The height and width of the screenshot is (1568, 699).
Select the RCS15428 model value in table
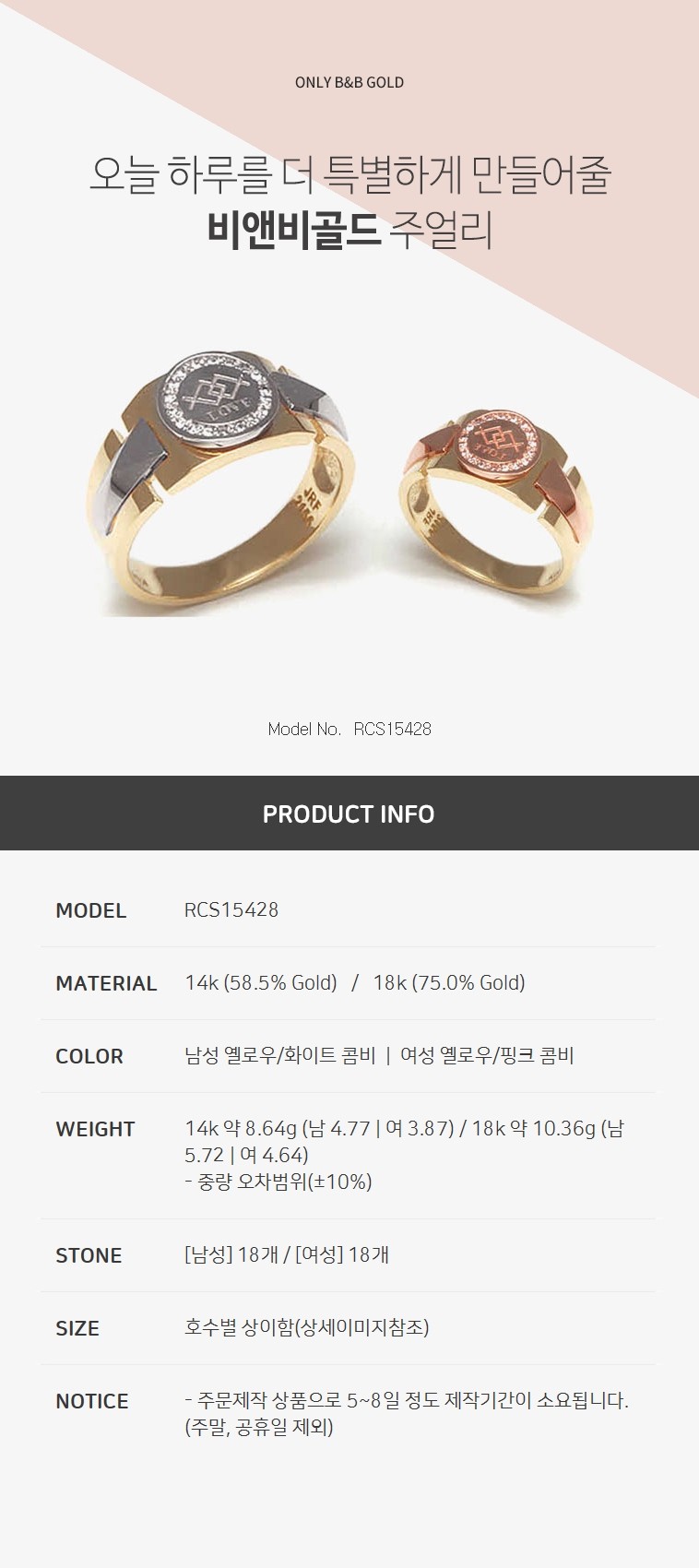(231, 909)
